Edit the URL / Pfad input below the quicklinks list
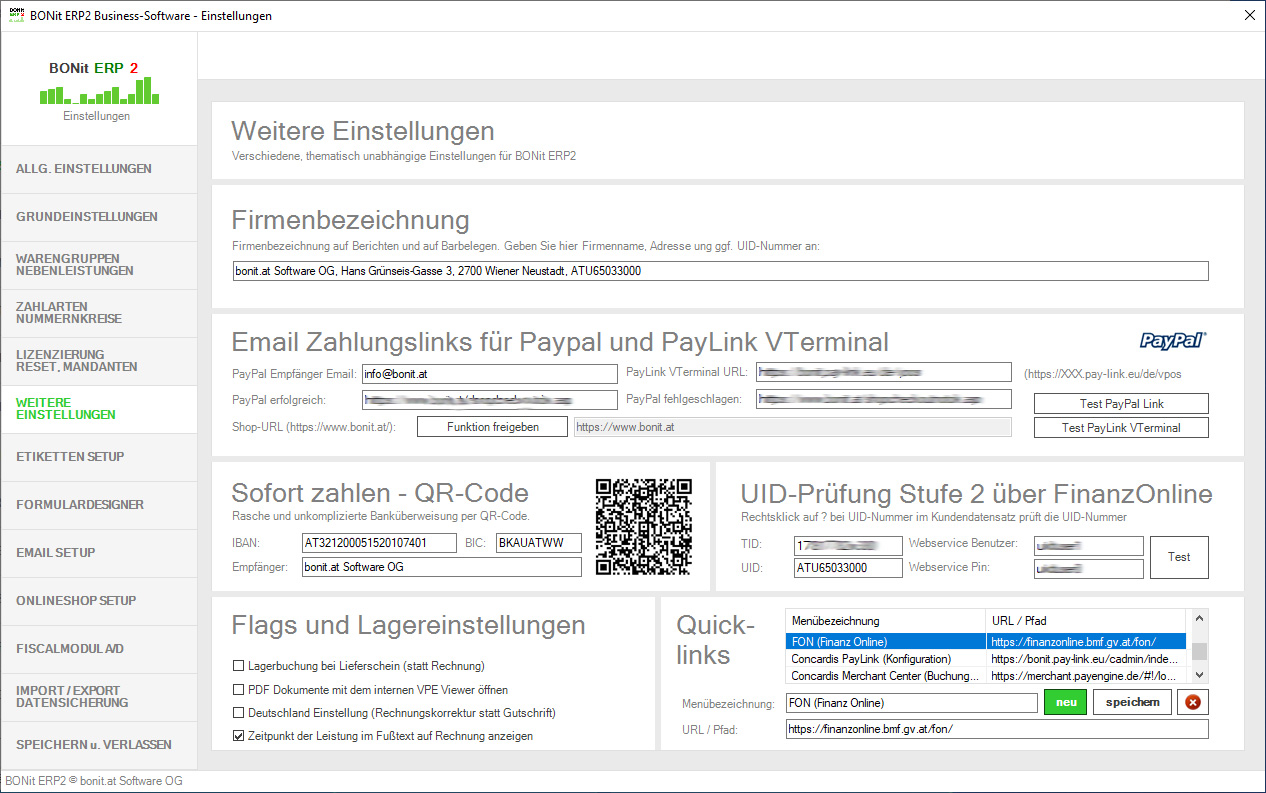 point(997,730)
